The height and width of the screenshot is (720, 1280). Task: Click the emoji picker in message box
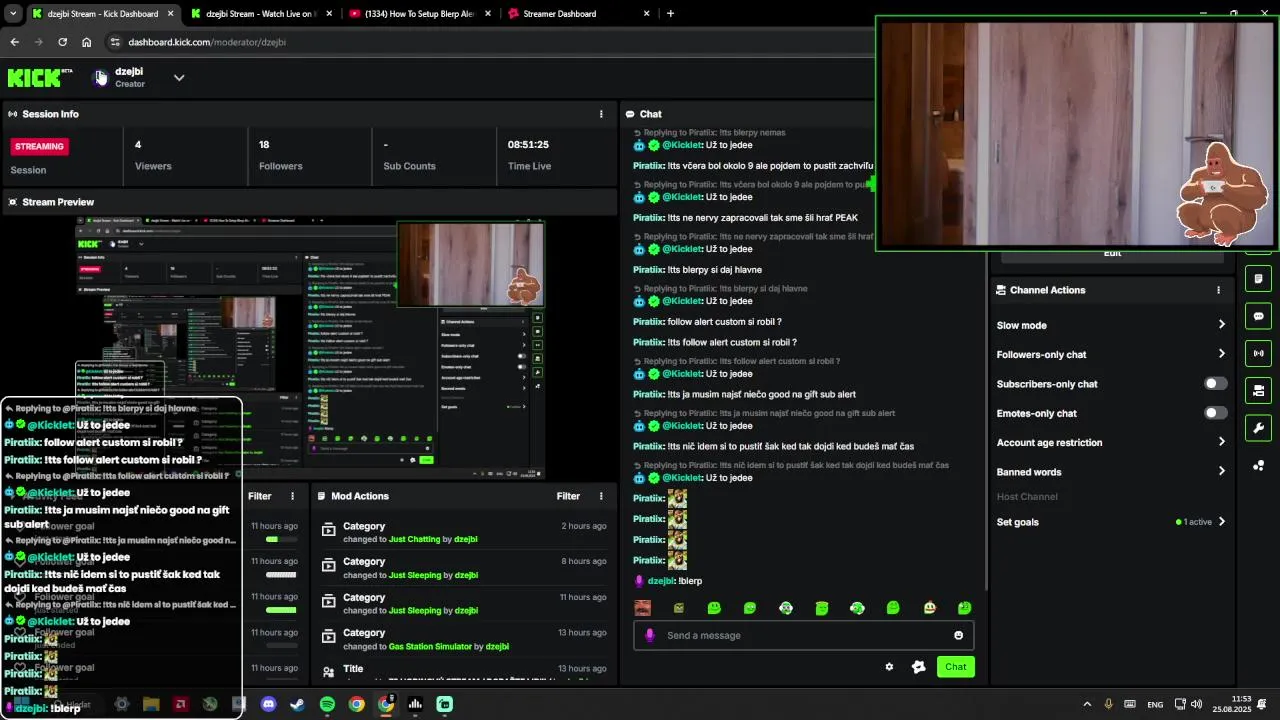[x=958, y=635]
